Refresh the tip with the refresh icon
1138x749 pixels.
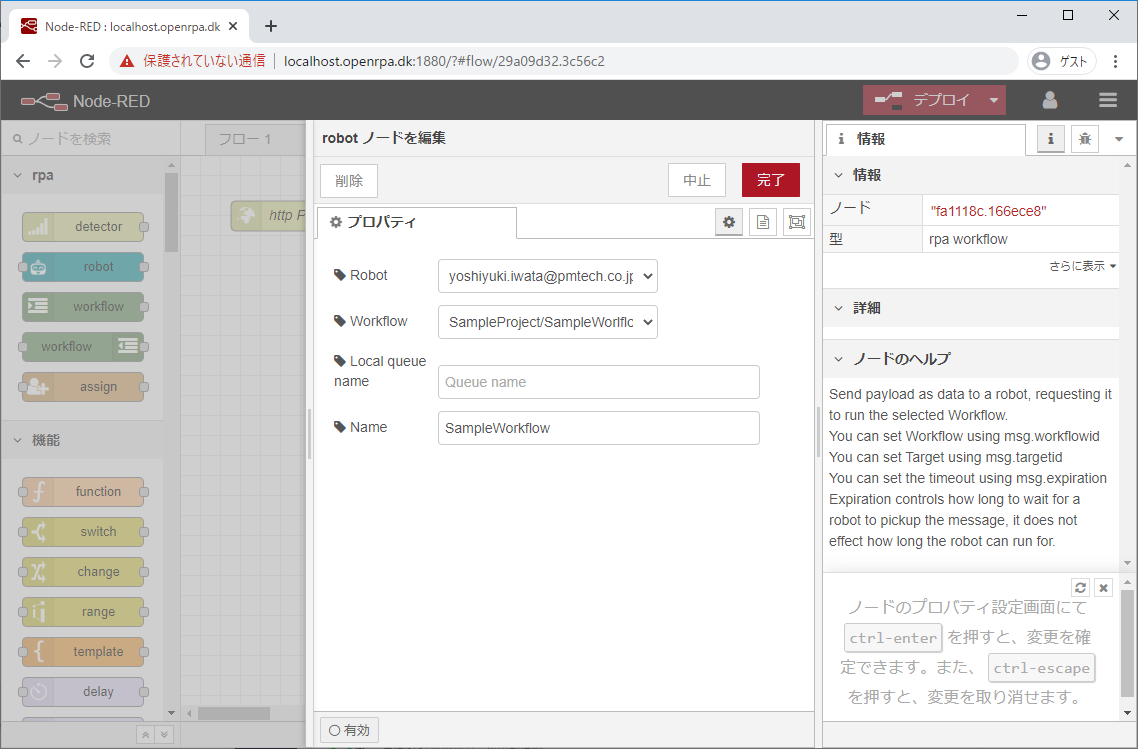[1080, 588]
